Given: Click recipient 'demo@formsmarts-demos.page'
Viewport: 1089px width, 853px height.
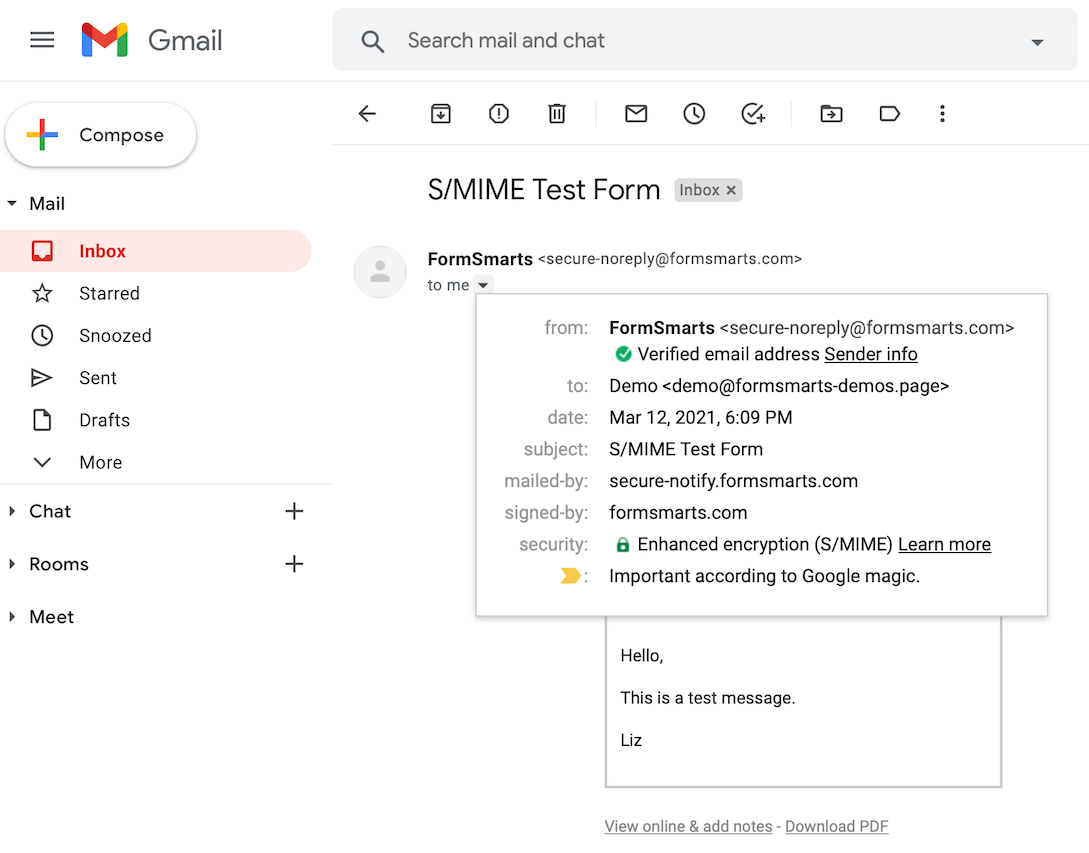Looking at the screenshot, I should 806,386.
